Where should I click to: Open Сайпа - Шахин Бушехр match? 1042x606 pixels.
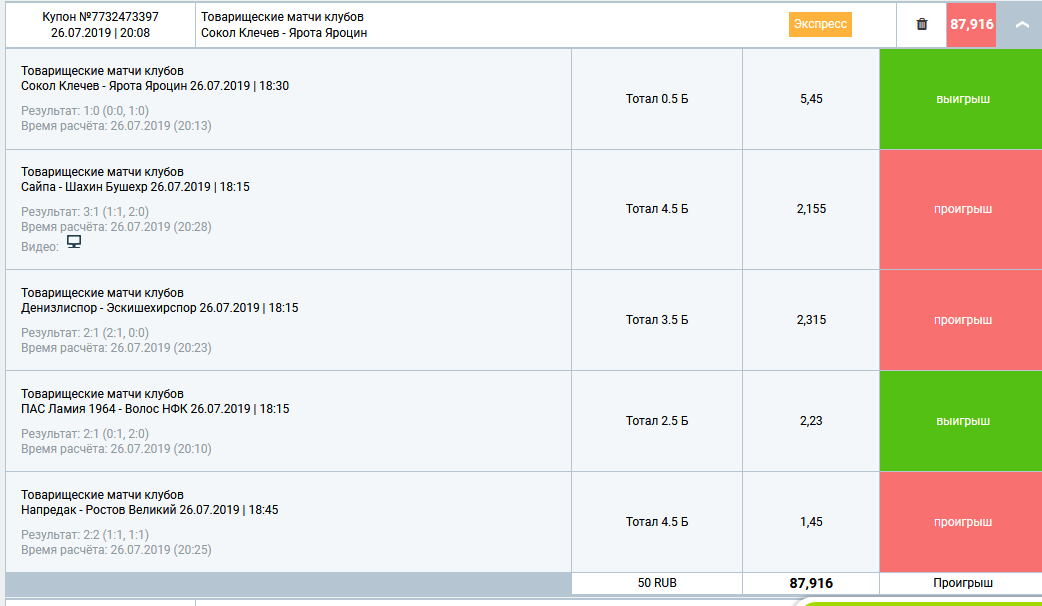point(135,187)
